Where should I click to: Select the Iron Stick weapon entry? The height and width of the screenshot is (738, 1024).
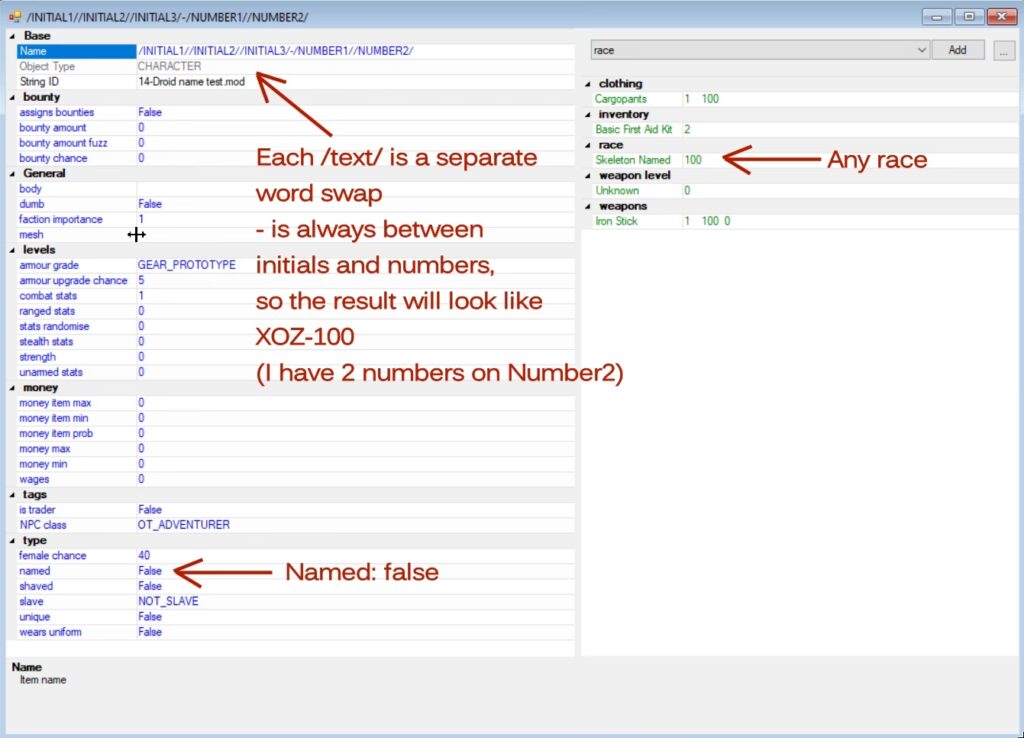pos(616,221)
